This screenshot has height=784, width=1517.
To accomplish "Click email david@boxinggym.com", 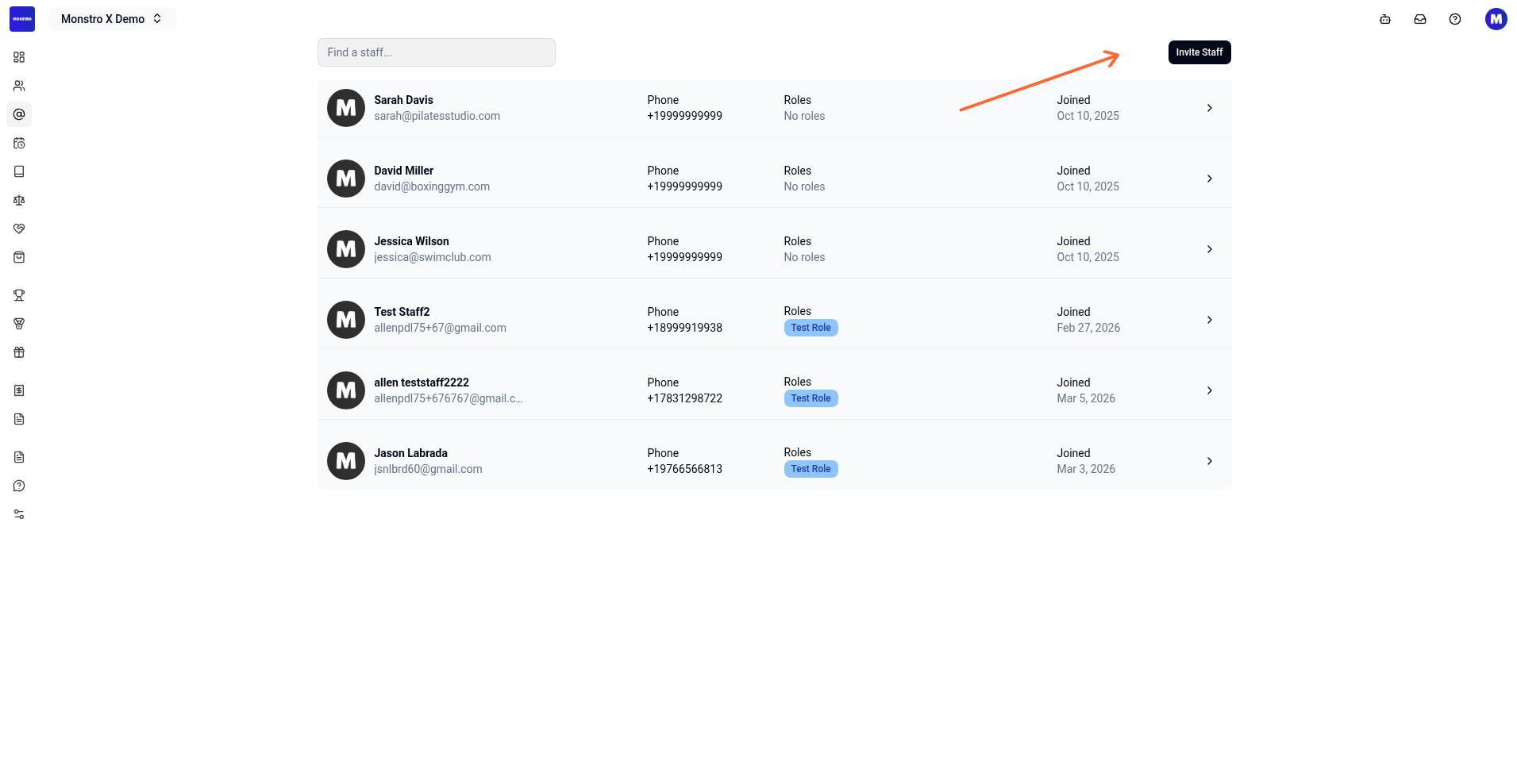I will tap(432, 186).
